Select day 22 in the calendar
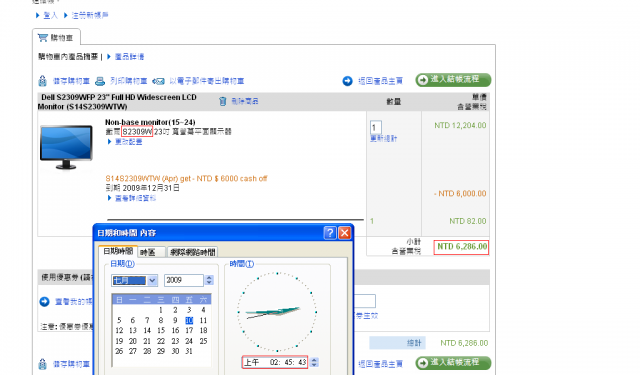Image resolution: width=640 pixels, height=375 pixels. tap(161, 341)
